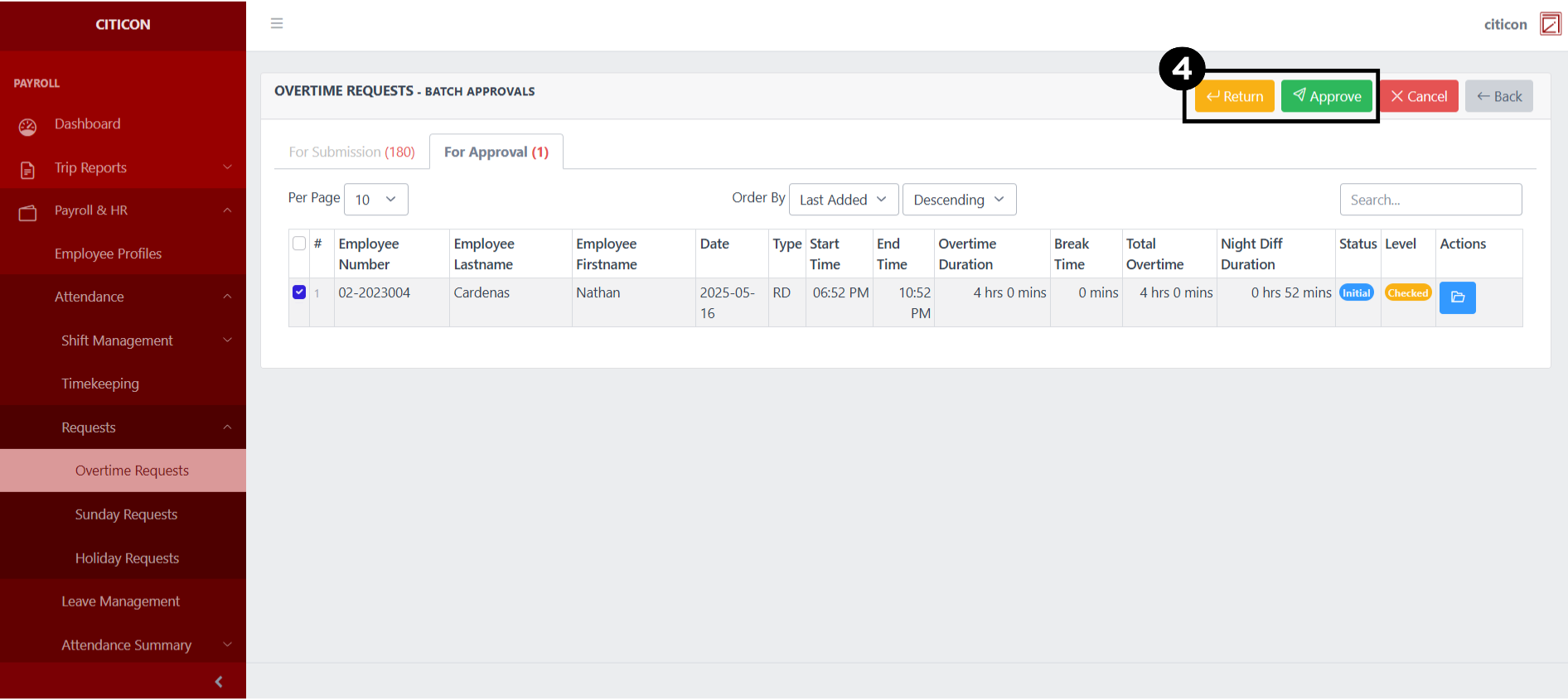This screenshot has height=700, width=1568.
Task: Toggle the select-all header checkbox
Action: tap(299, 244)
